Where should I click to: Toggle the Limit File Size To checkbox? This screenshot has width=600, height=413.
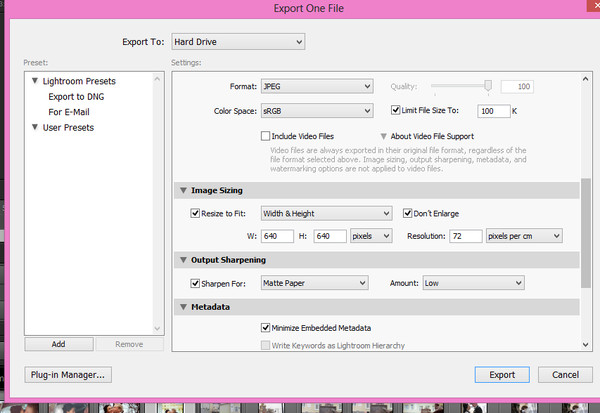tap(396, 110)
